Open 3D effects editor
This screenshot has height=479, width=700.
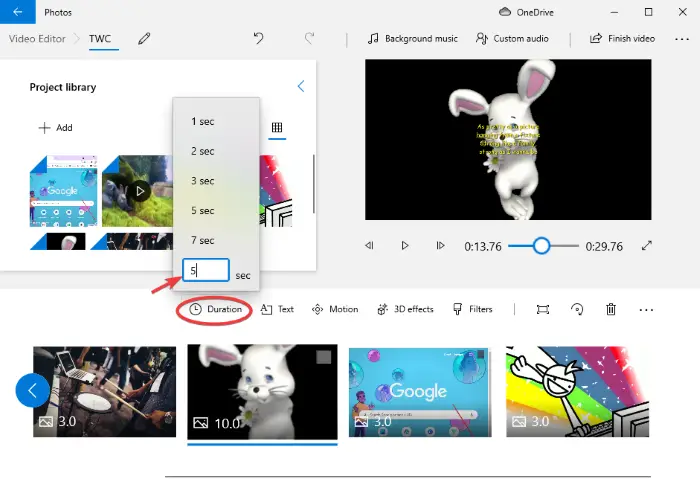[405, 309]
